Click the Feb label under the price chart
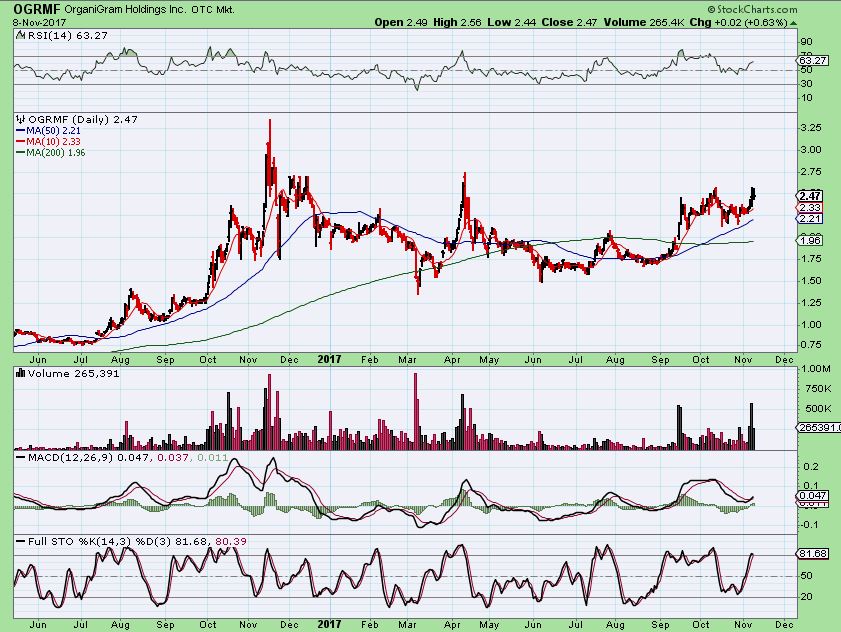841x632 pixels. (x=370, y=359)
